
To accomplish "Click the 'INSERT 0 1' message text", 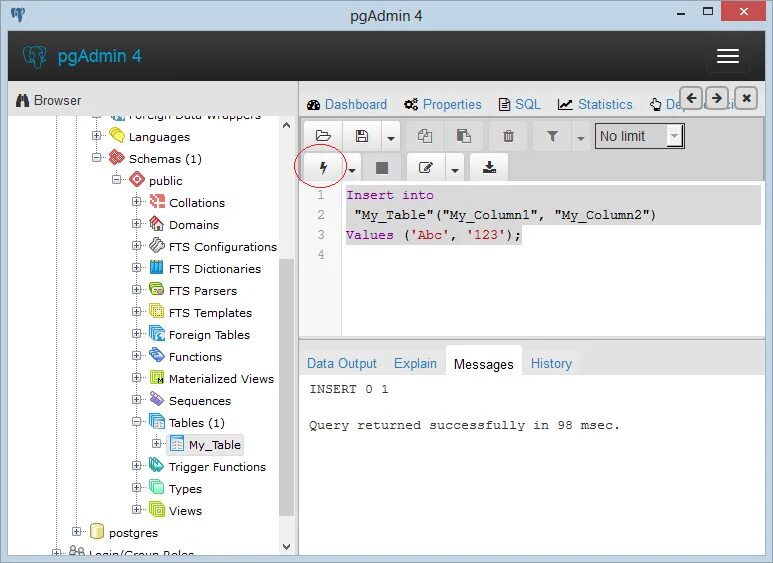I will coord(349,389).
